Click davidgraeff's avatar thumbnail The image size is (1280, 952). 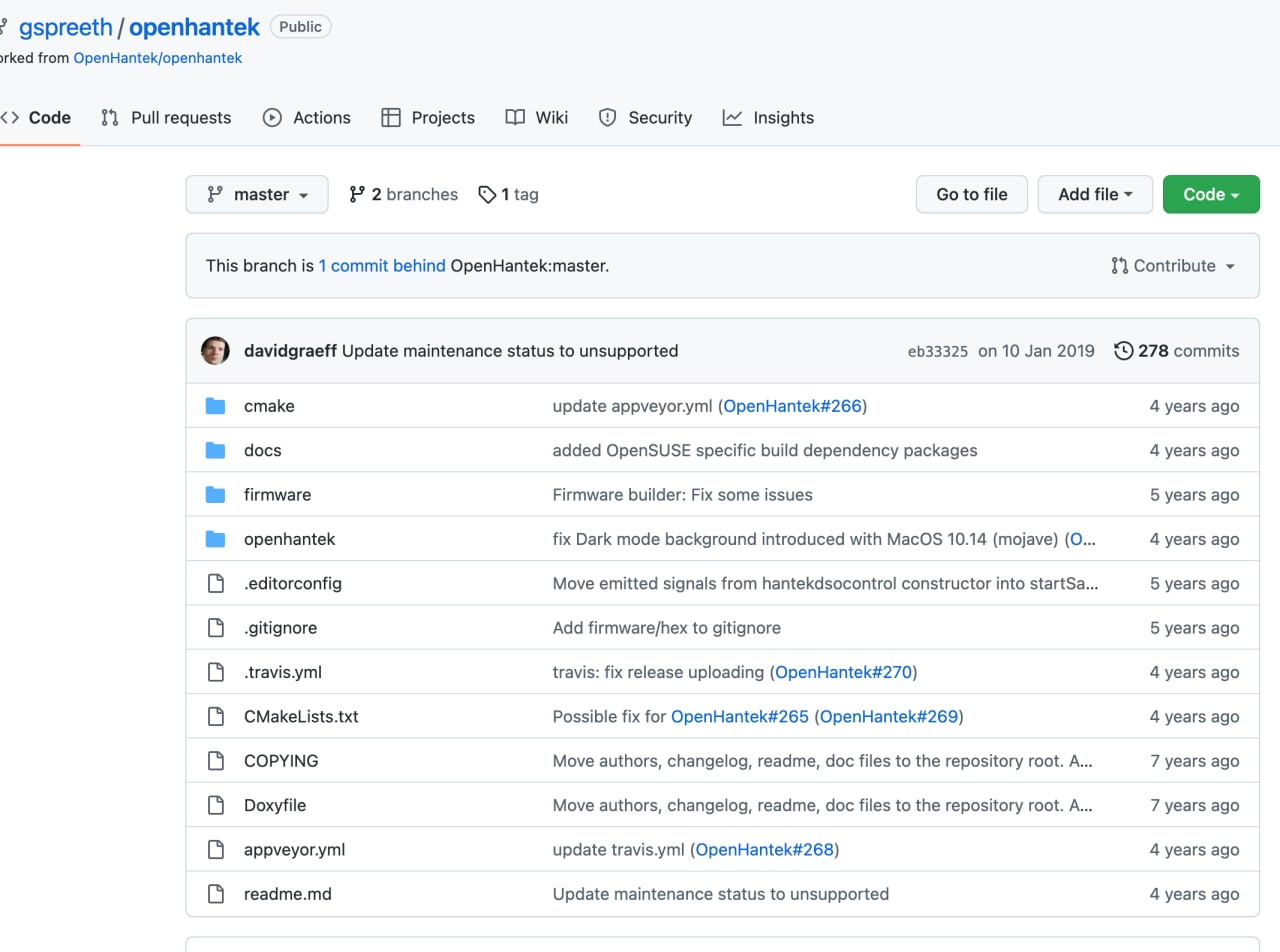tap(215, 351)
